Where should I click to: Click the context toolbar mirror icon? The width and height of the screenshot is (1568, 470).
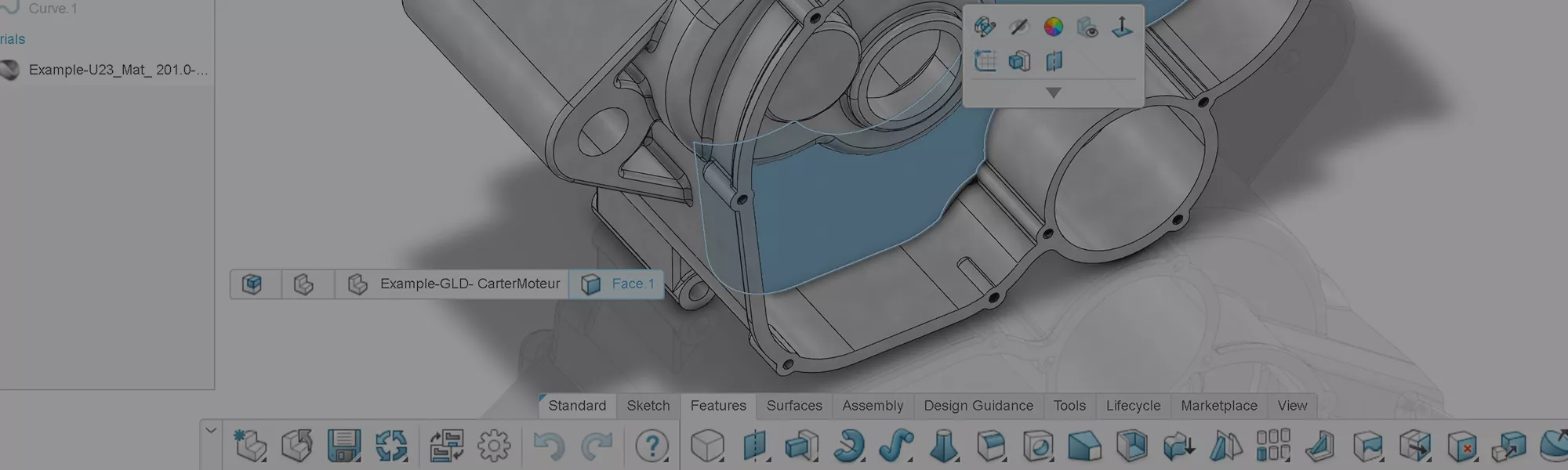pos(1054,60)
